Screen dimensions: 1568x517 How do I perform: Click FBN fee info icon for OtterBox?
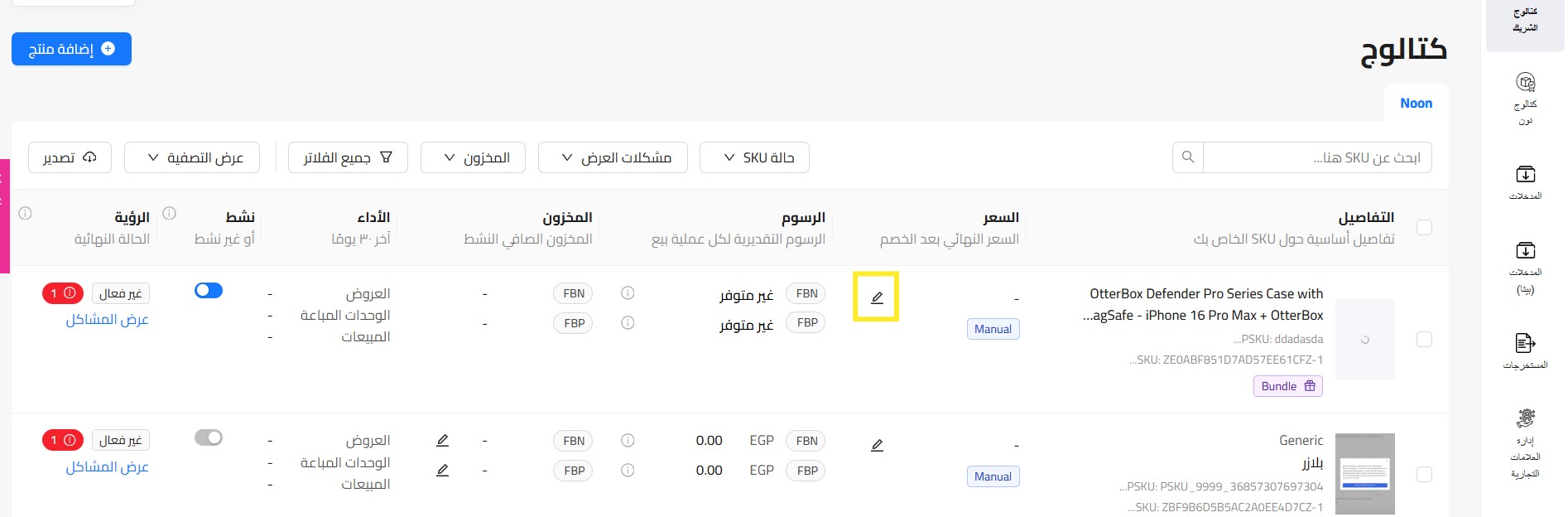628,293
